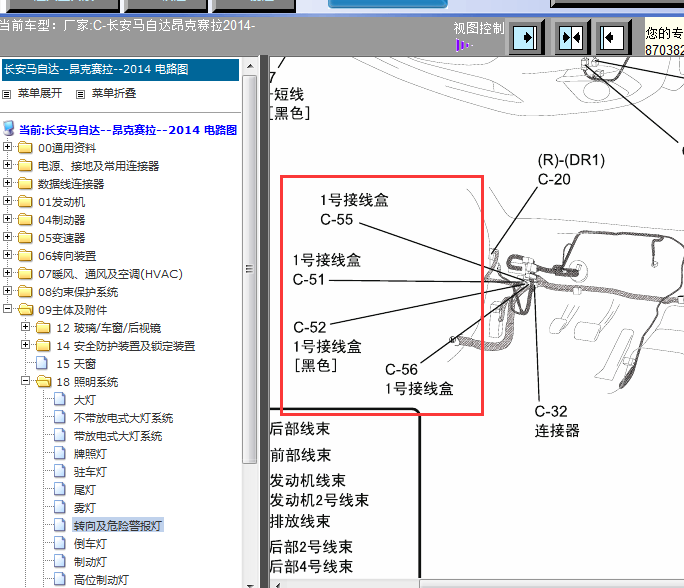The width and height of the screenshot is (684, 588).
Task: Click the view control left-arrow icon
Action: tap(612, 38)
